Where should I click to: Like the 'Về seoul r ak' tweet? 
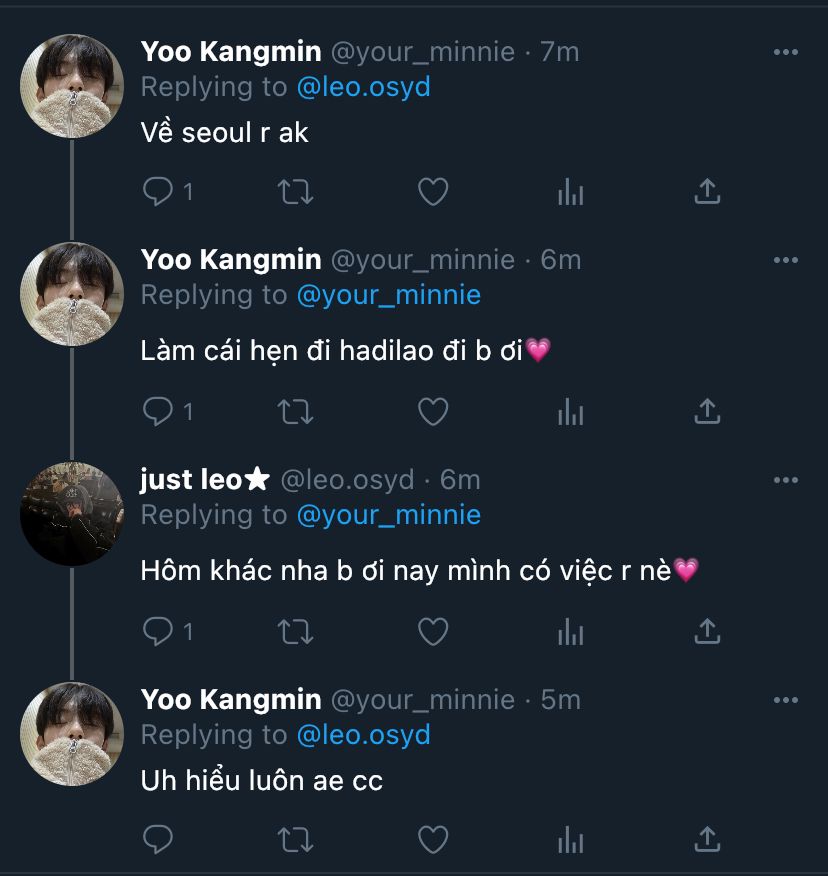coord(432,191)
